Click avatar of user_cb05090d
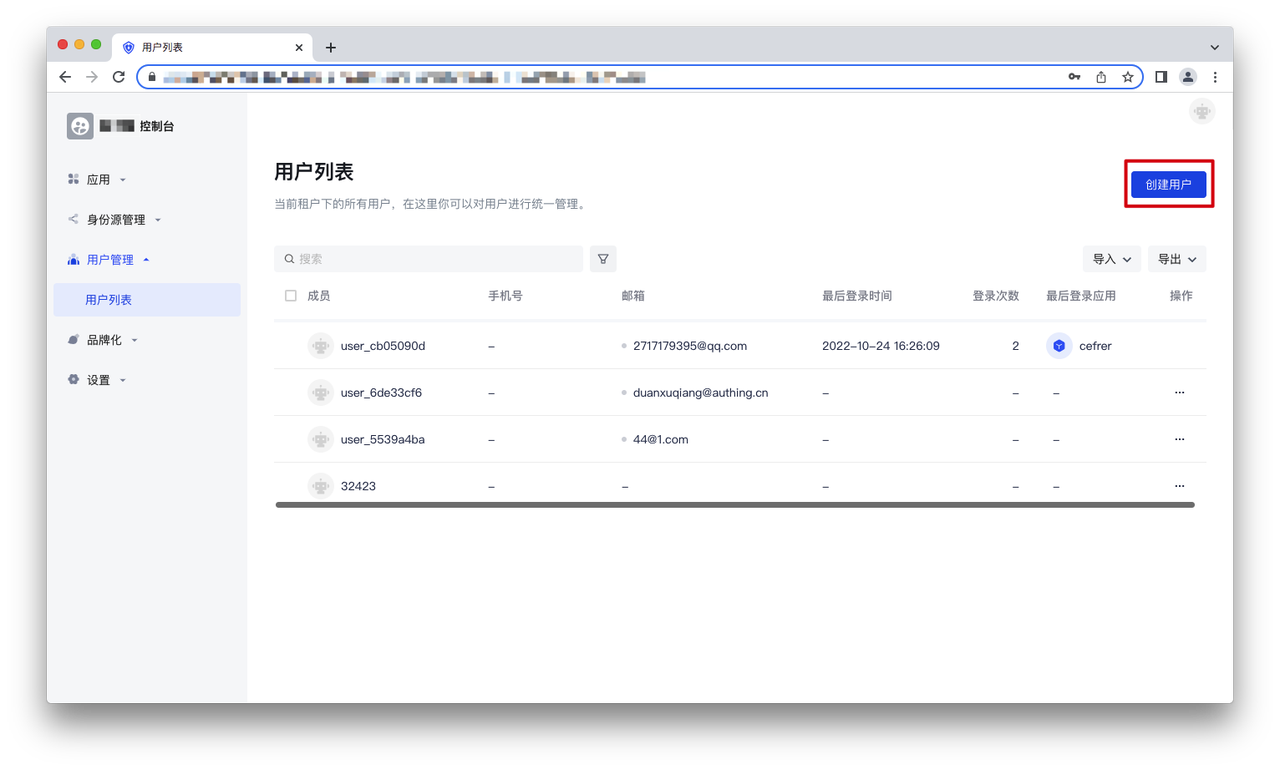 pos(320,346)
